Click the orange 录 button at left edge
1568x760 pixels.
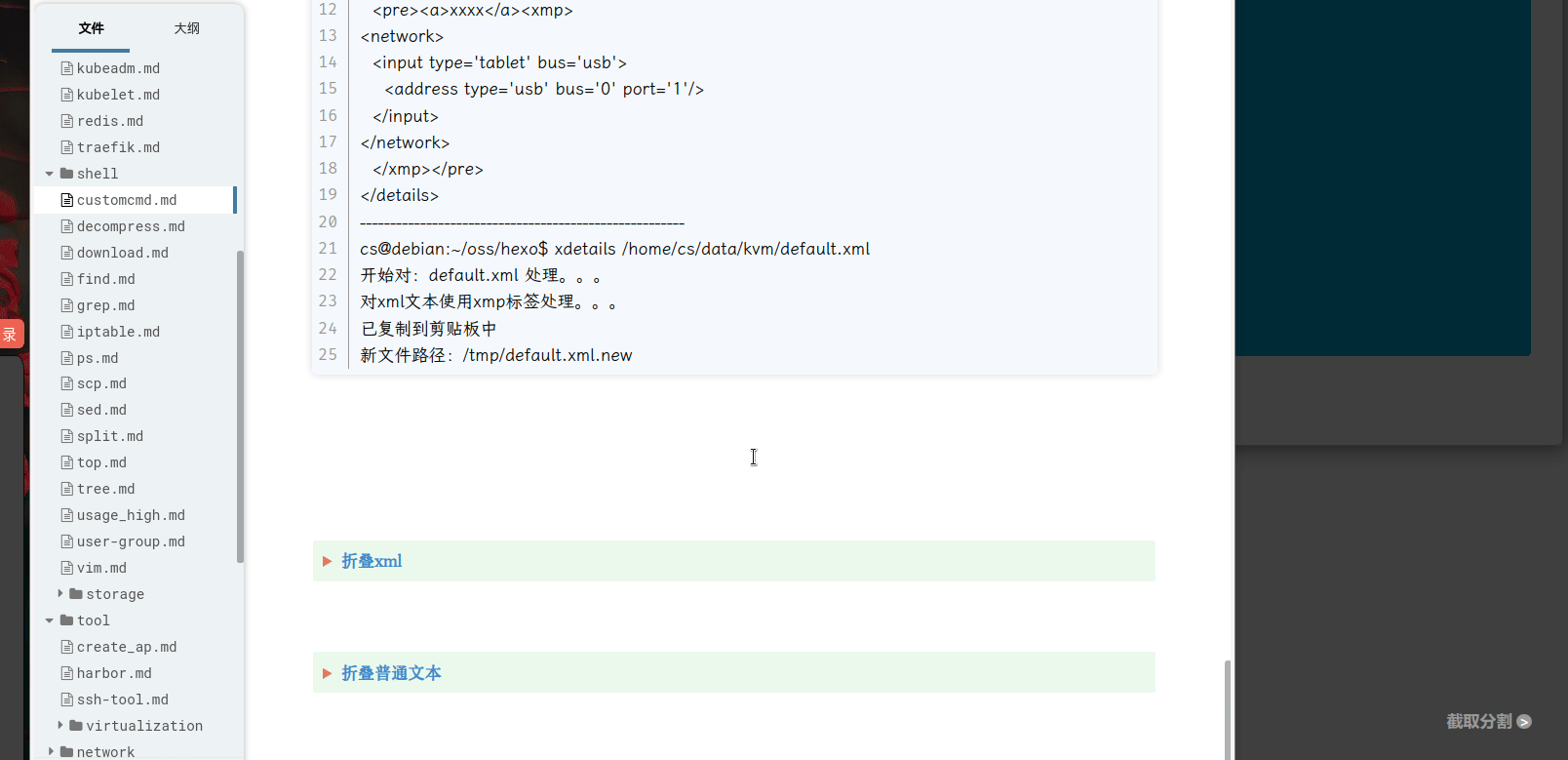[11, 335]
